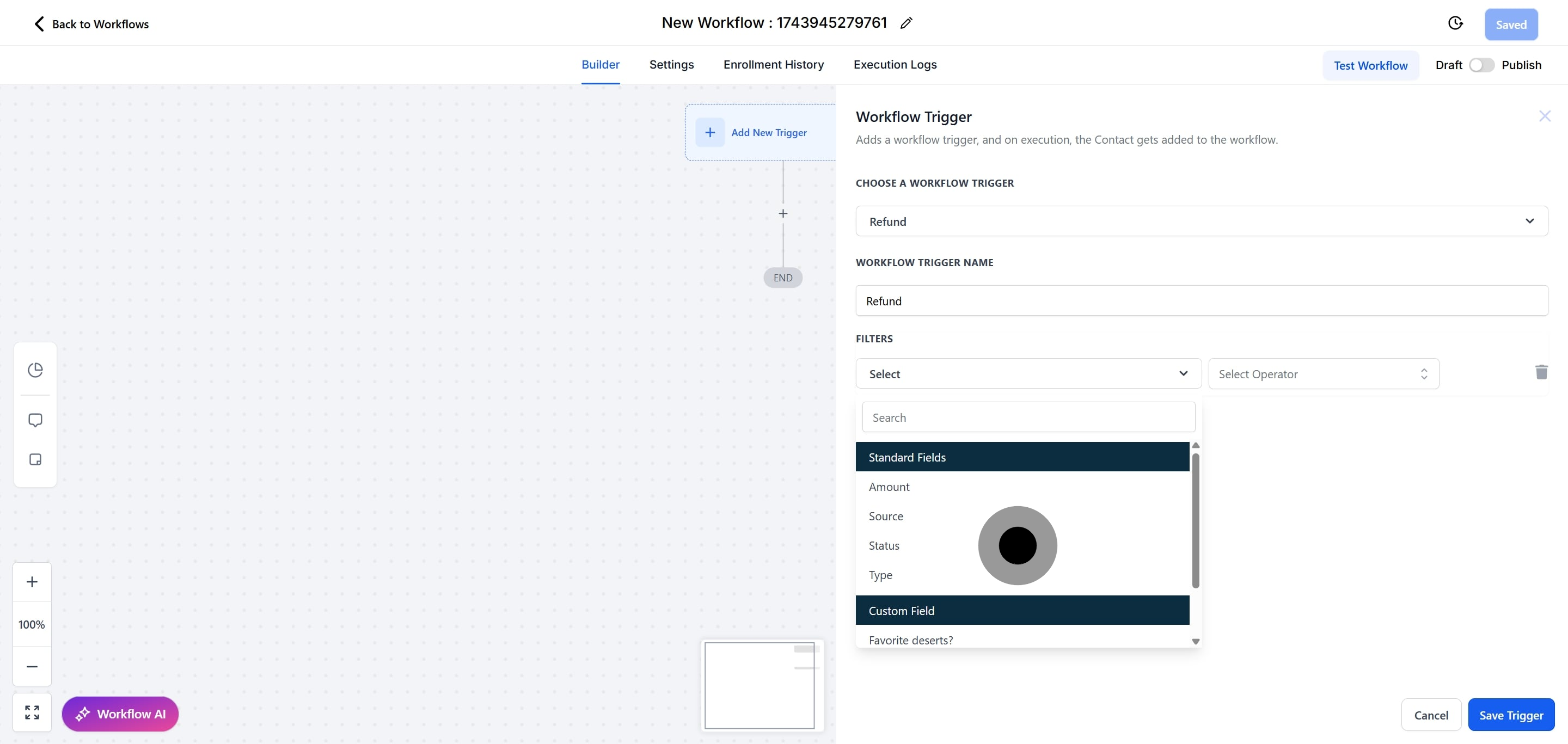Choose the Type field option
The width and height of the screenshot is (1568, 744).
pos(1022,574)
